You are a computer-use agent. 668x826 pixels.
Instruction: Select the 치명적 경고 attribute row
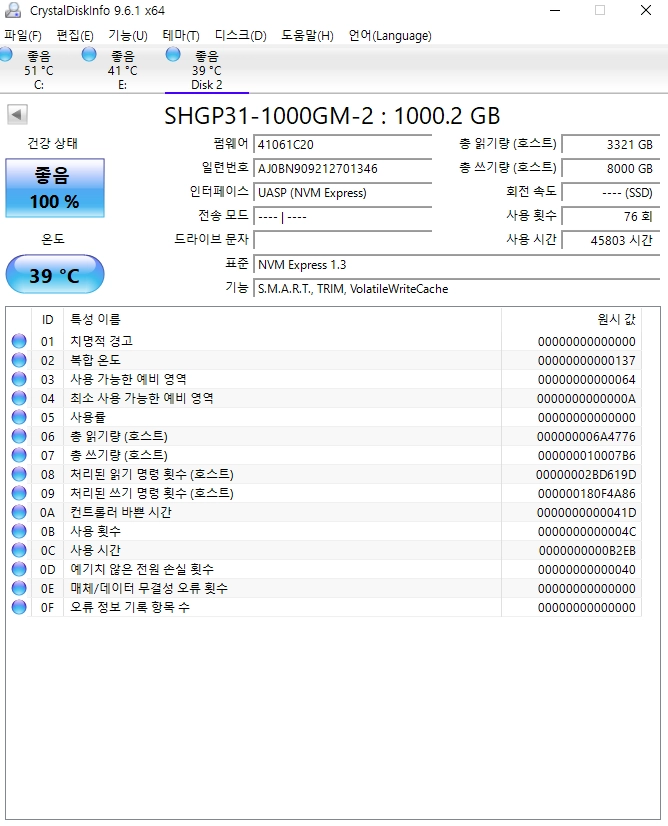point(324,341)
